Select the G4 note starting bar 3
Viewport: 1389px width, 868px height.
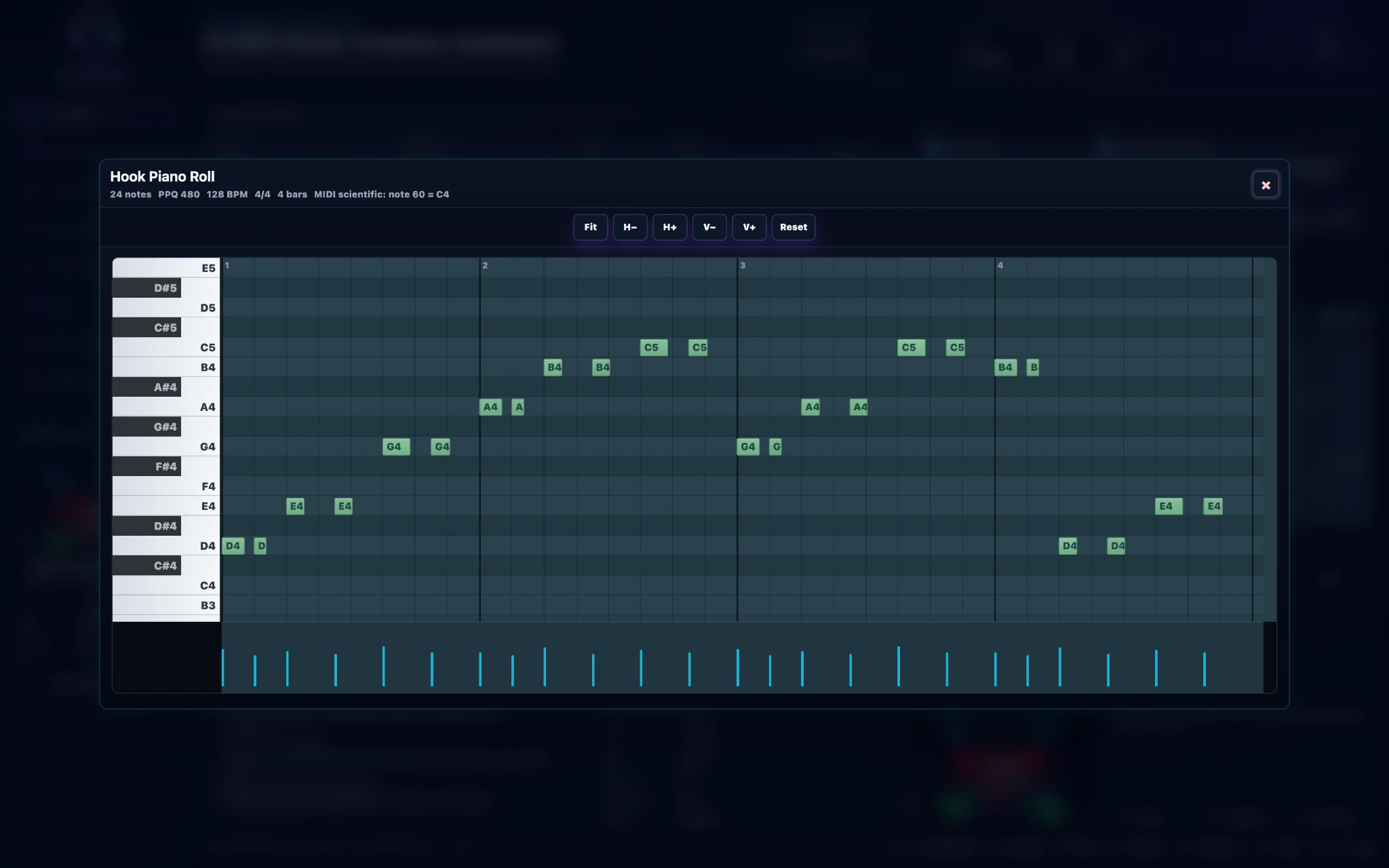748,446
